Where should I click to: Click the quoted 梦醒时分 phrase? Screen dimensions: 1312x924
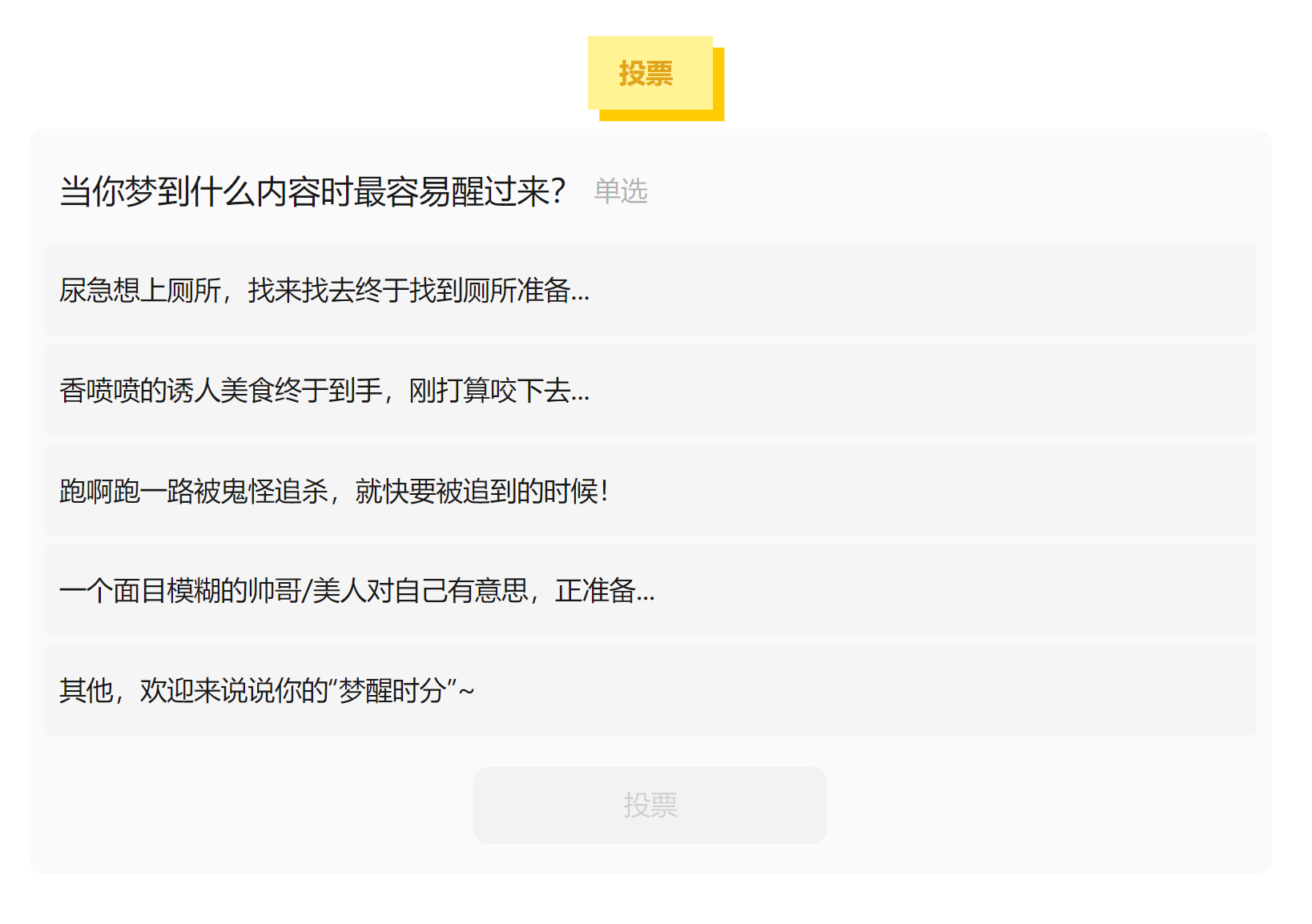(x=392, y=690)
